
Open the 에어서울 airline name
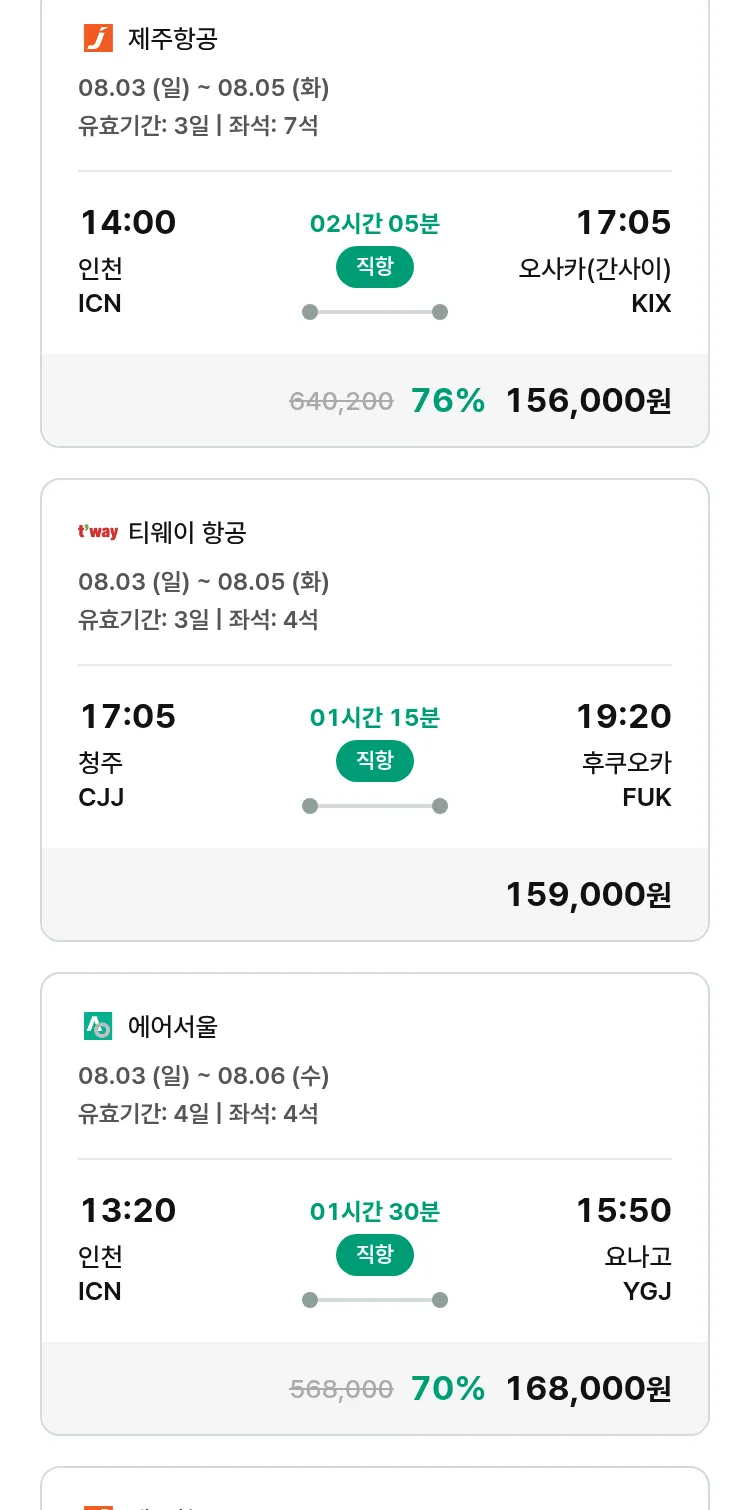coord(173,1026)
